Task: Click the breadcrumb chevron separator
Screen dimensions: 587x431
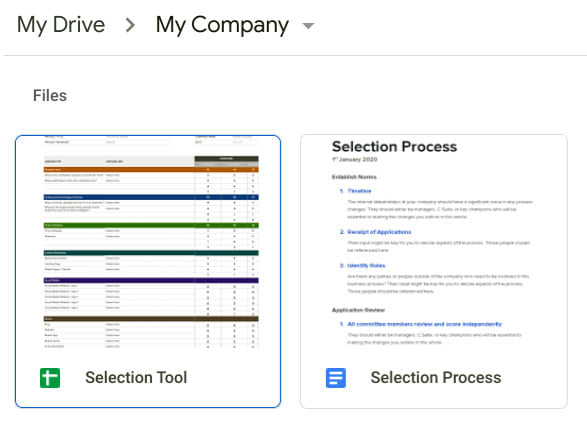Action: pos(130,25)
